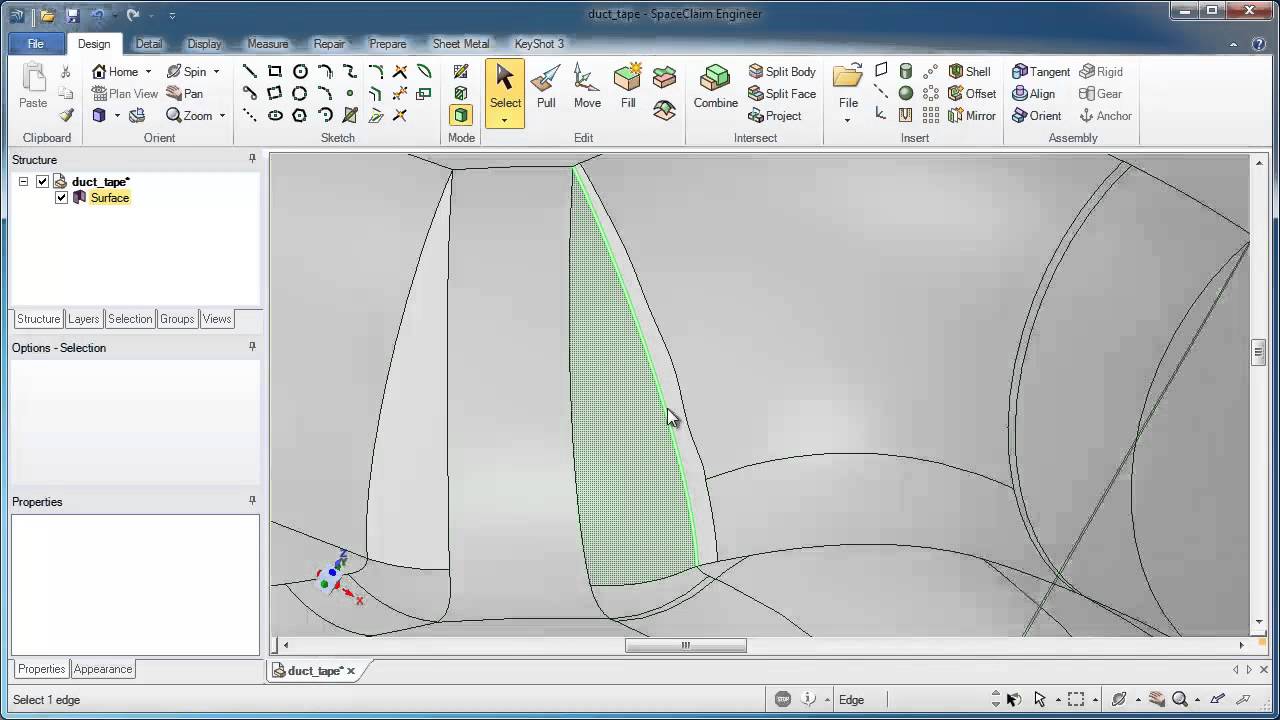This screenshot has height=720, width=1280.
Task: Click the revert selection icon in status bar
Action: [1013, 699]
